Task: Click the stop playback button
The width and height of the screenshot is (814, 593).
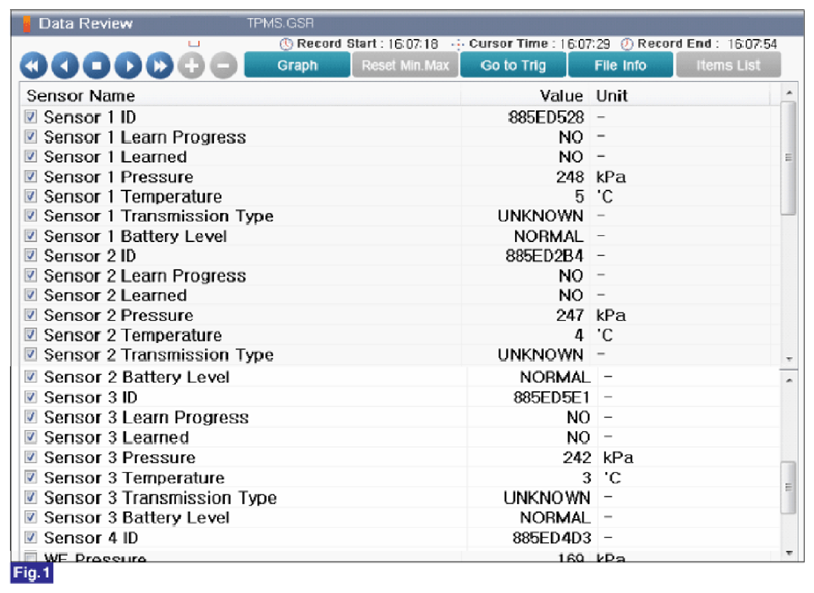Action: [x=97, y=66]
